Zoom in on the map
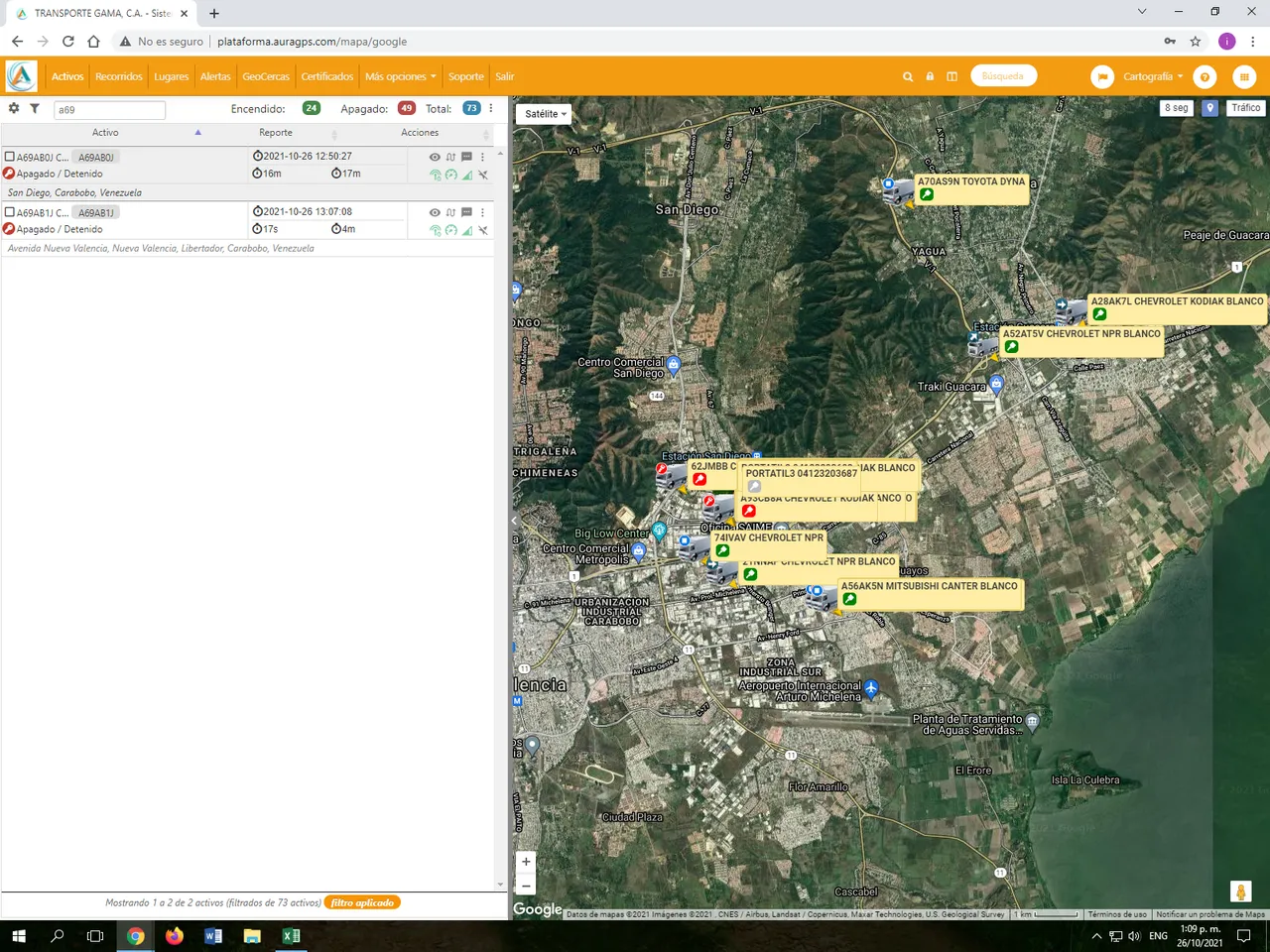This screenshot has height=952, width=1270. pos(526,861)
